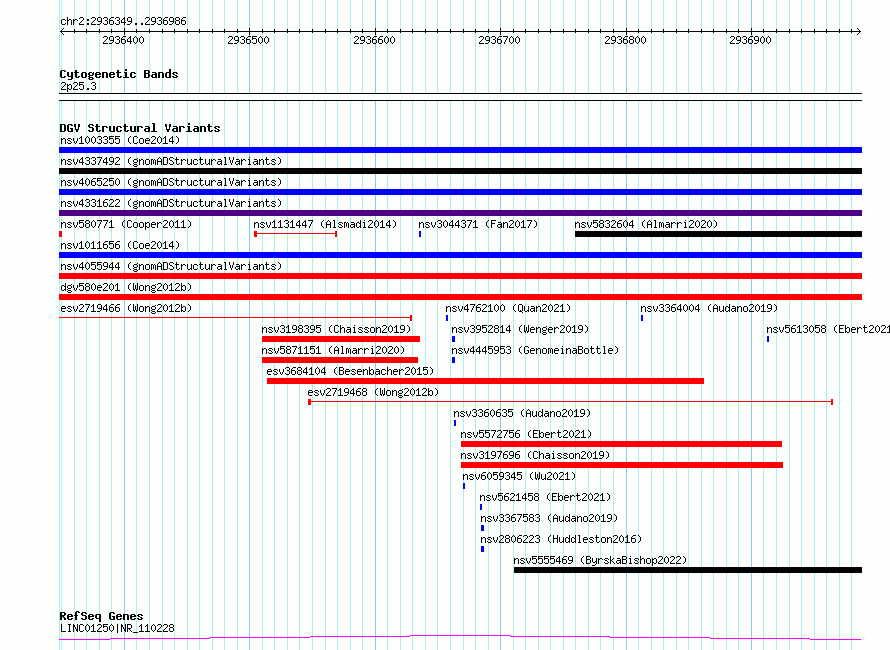Select nsv6059345 (Wu2021) label
The height and width of the screenshot is (650, 890).
point(519,476)
